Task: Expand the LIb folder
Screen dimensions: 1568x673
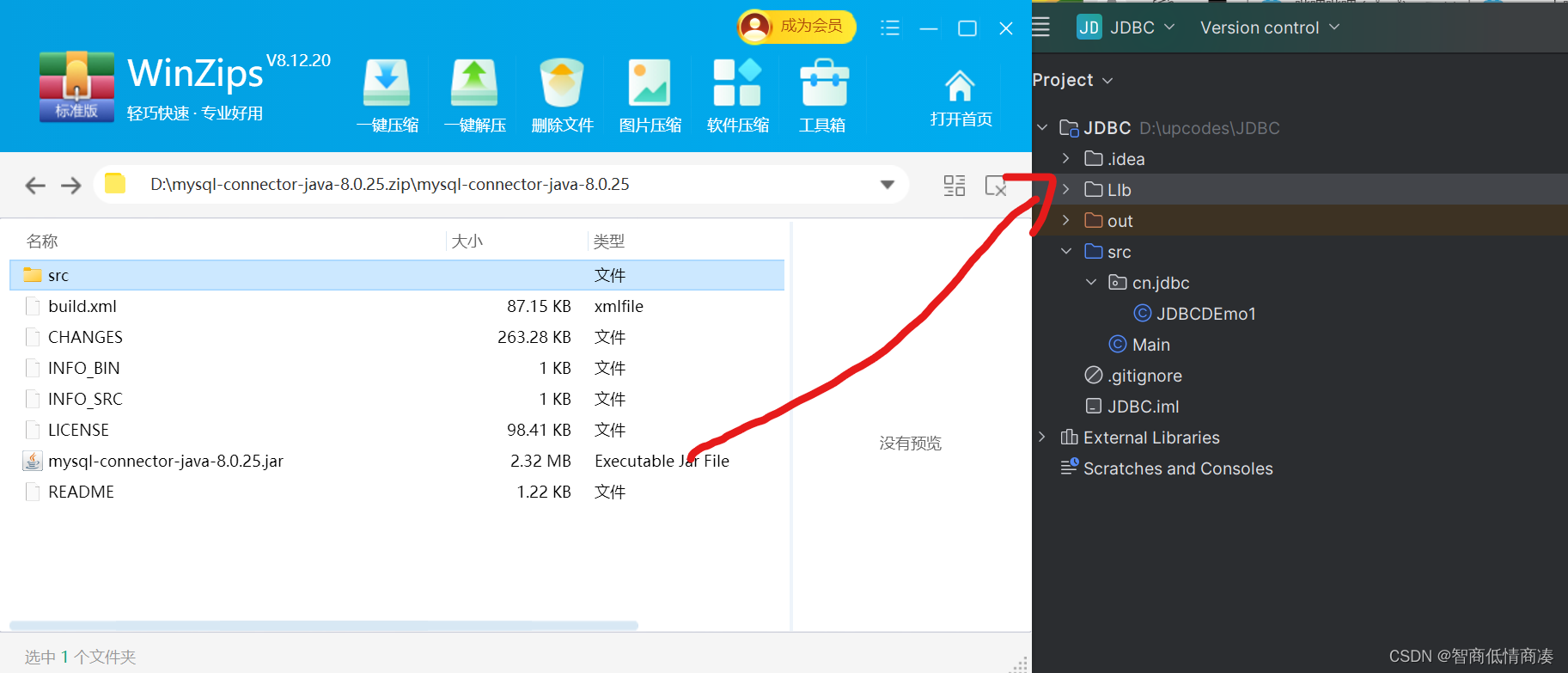Action: pos(1066,190)
